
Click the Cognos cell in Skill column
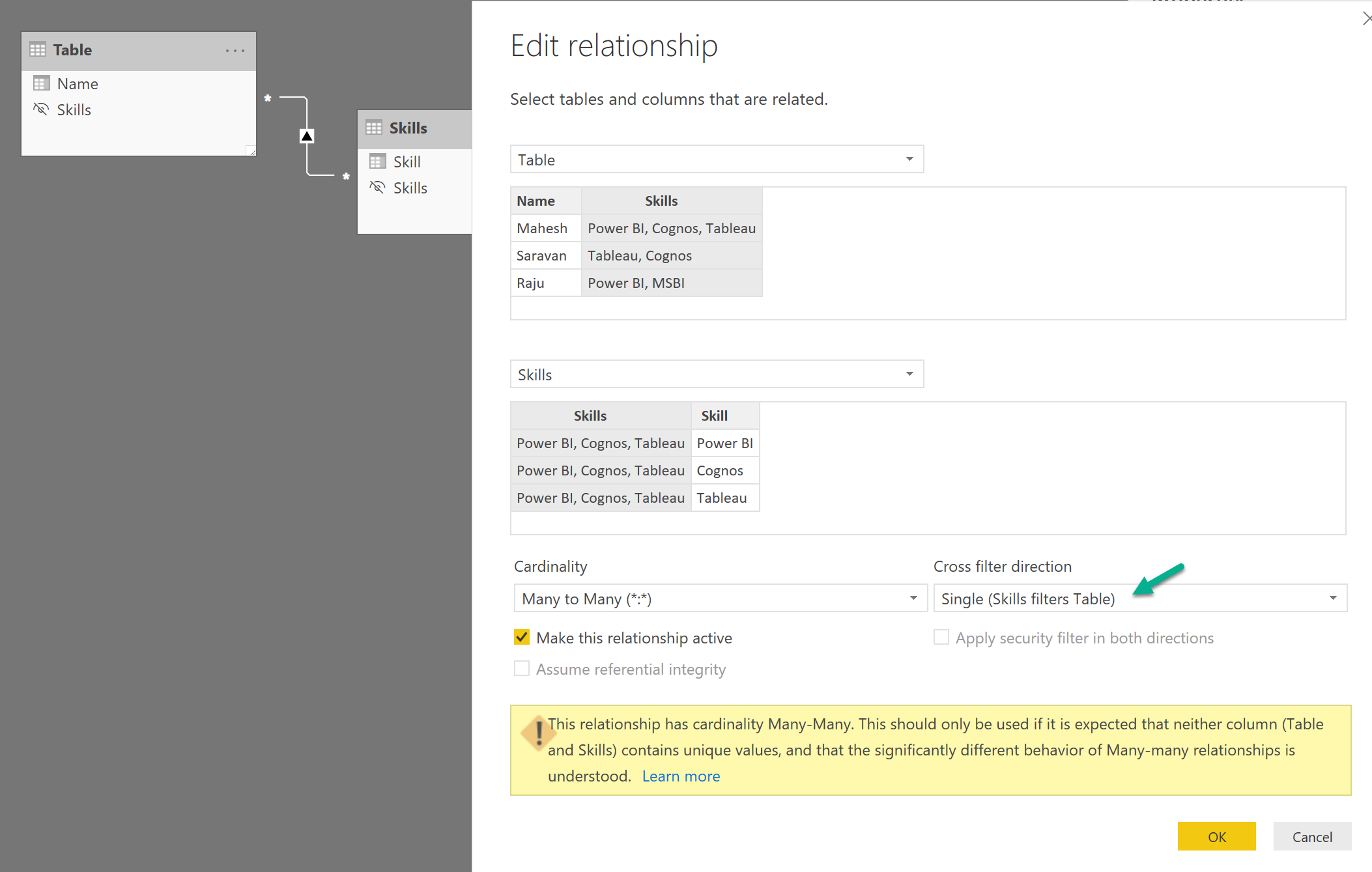pos(725,470)
